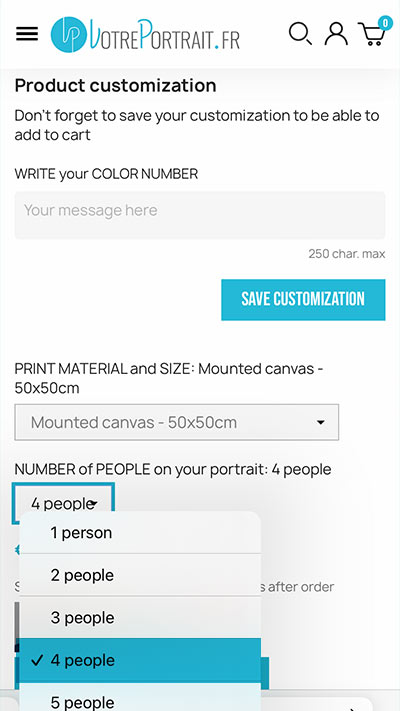Click the 'WRITE your COLOR NUMBER' label
This screenshot has width=400, height=711.
point(106,174)
